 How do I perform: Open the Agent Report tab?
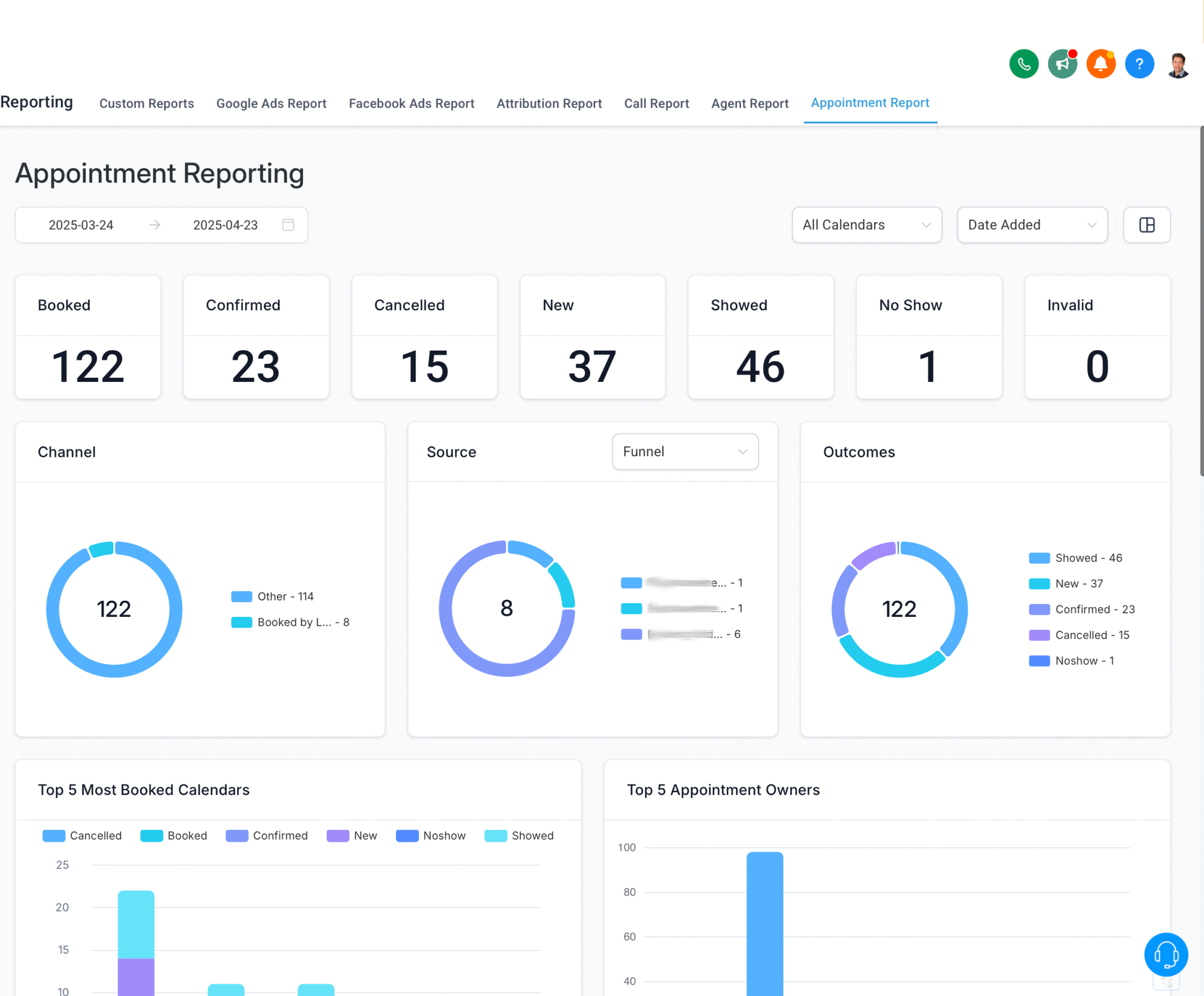click(x=750, y=103)
